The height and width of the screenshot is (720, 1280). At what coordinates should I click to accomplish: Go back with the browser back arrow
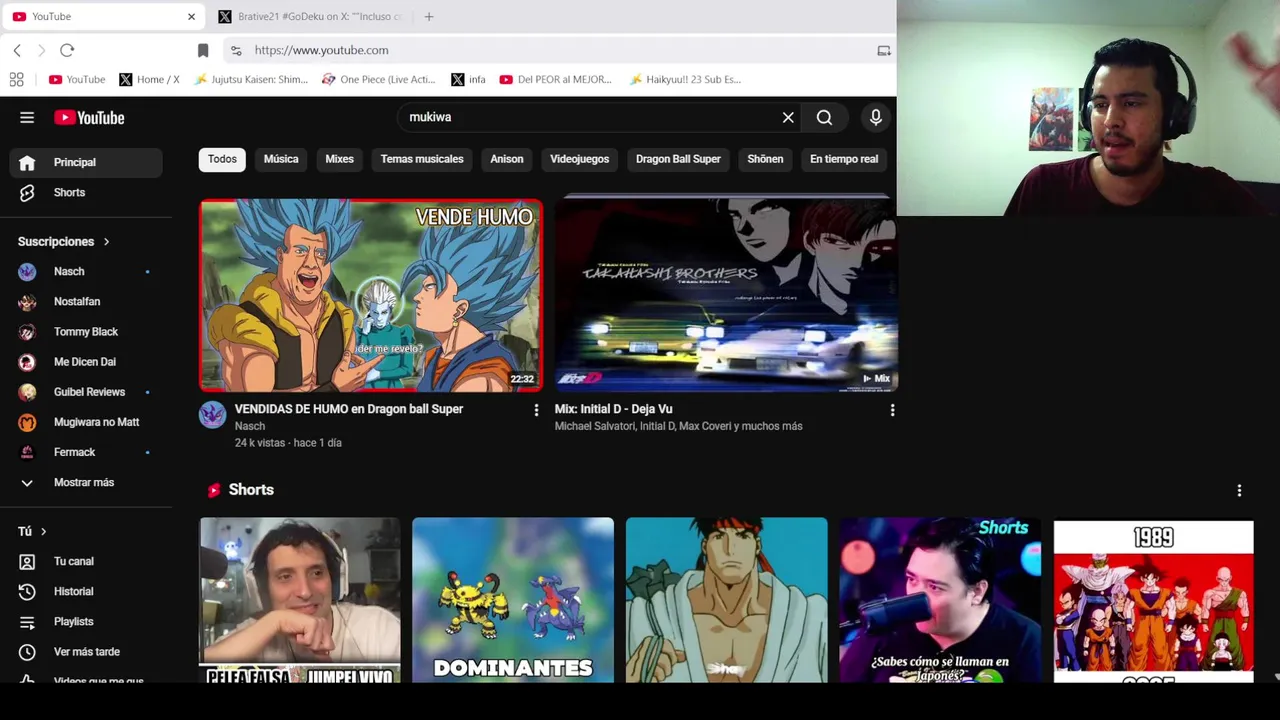point(17,50)
